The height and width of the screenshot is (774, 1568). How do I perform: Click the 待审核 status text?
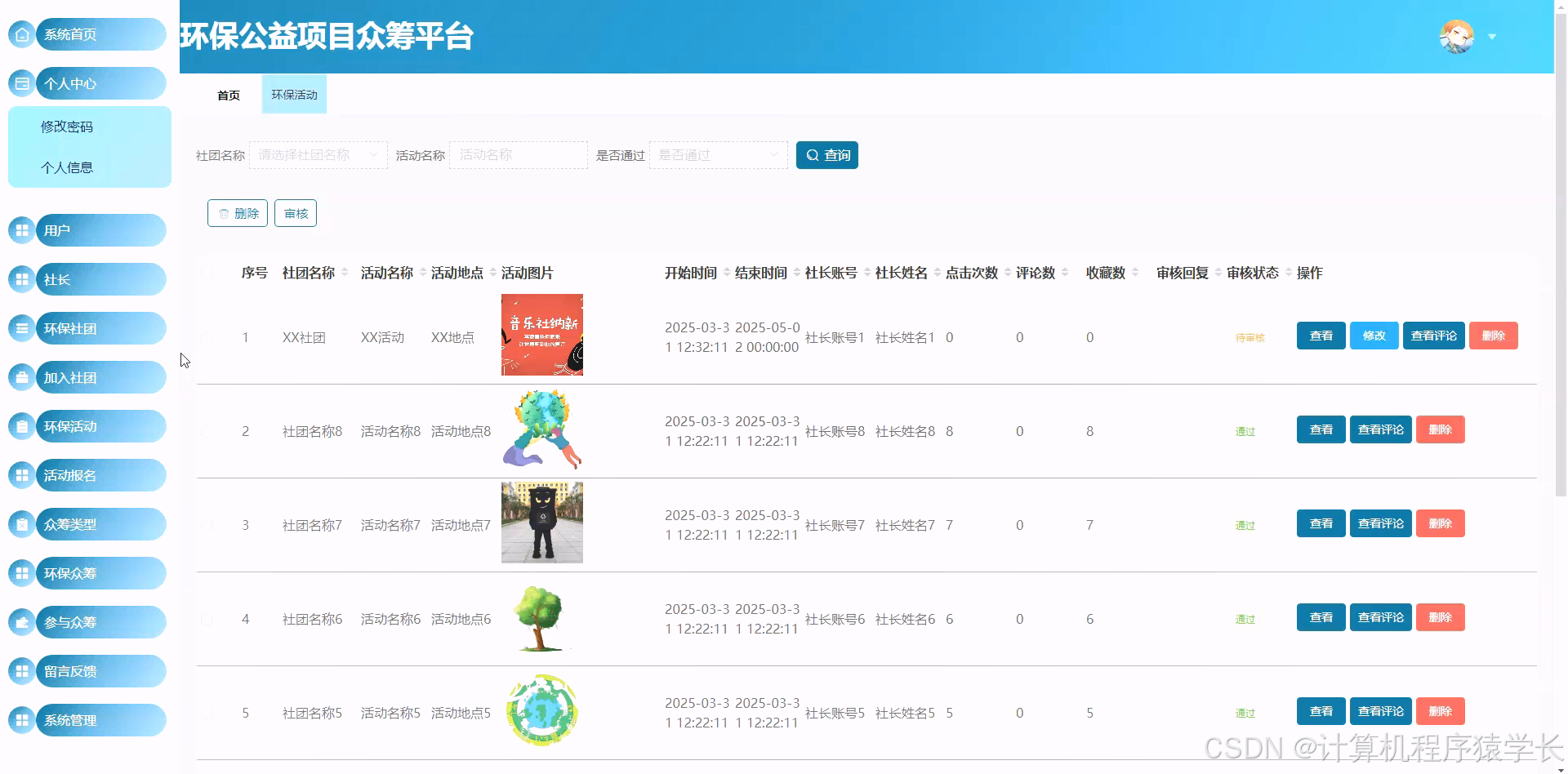(1250, 337)
